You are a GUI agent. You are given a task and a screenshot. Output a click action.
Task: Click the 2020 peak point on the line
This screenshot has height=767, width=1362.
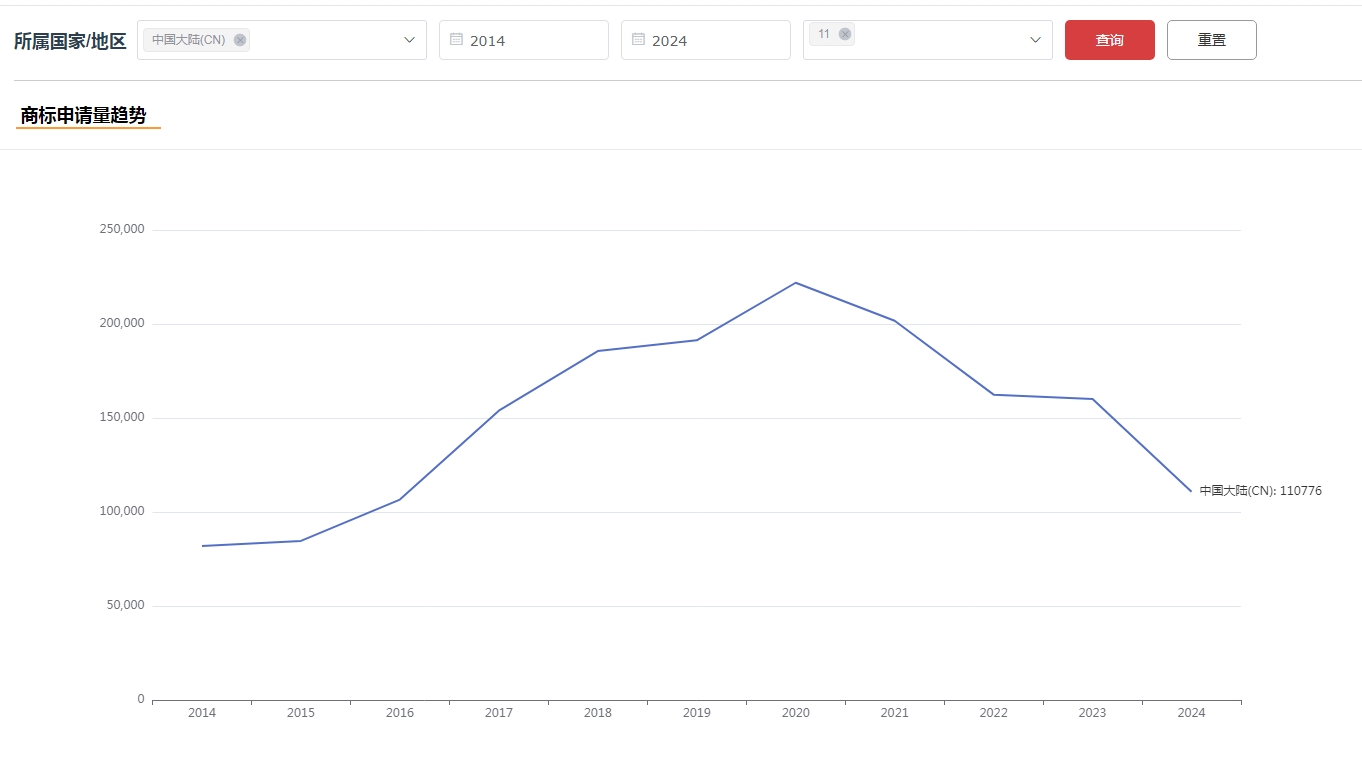(796, 283)
